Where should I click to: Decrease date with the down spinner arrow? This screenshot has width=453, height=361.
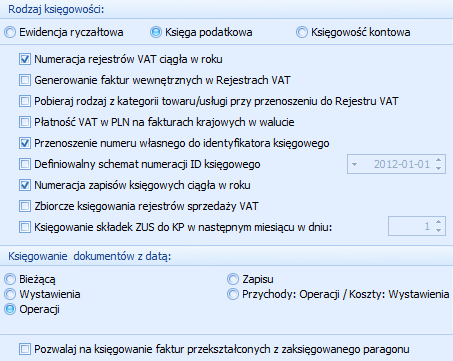tap(439, 168)
